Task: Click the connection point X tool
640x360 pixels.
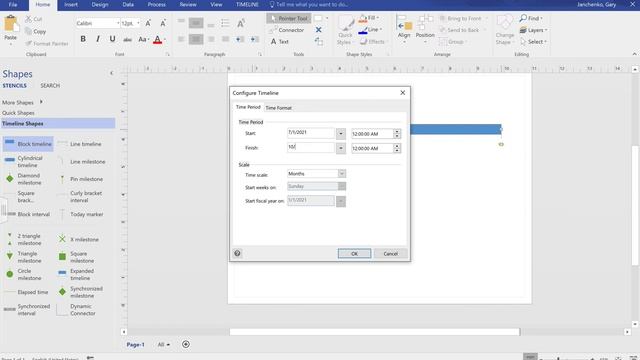Action: click(x=318, y=30)
